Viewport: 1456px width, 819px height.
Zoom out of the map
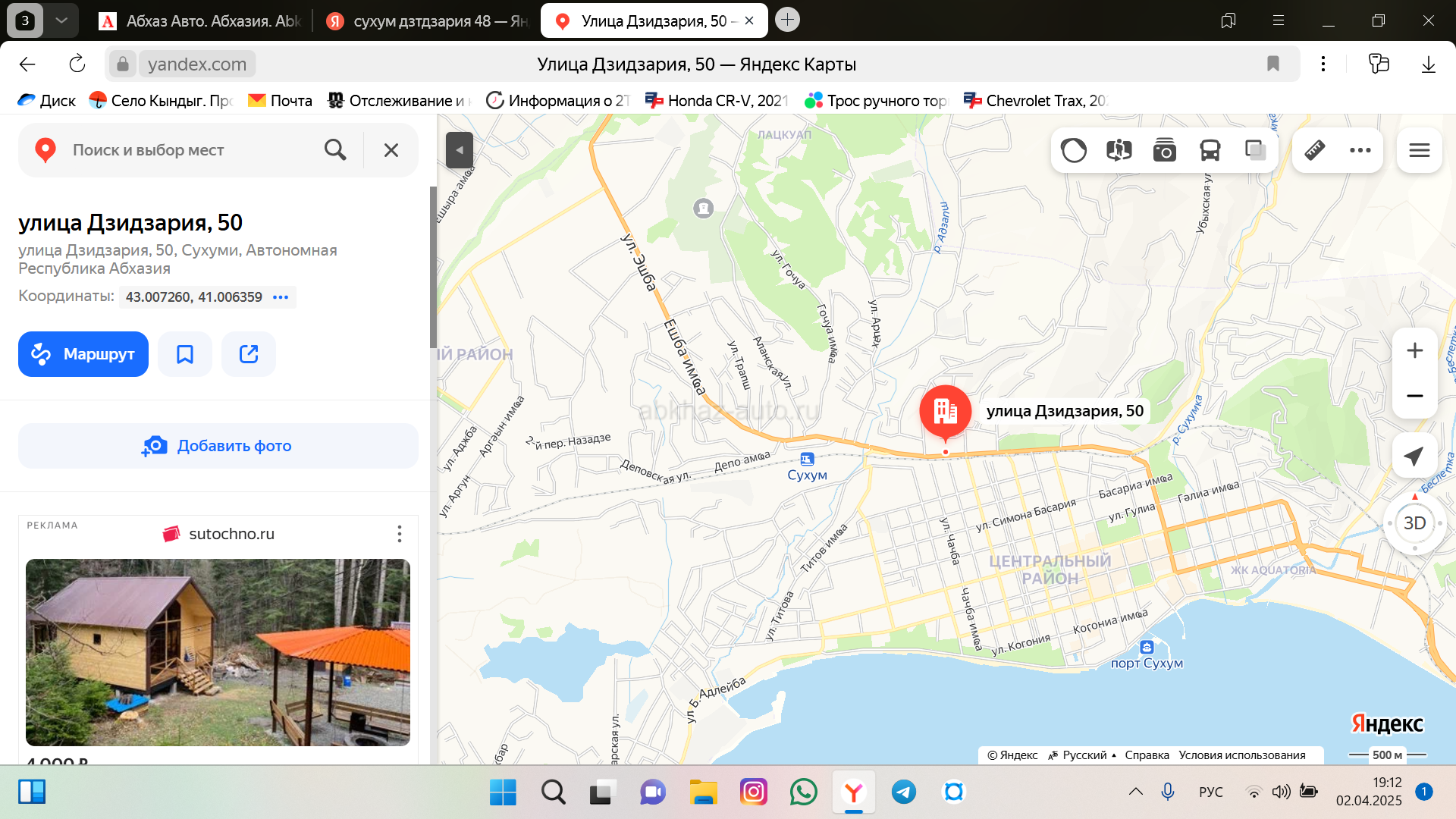click(1414, 396)
